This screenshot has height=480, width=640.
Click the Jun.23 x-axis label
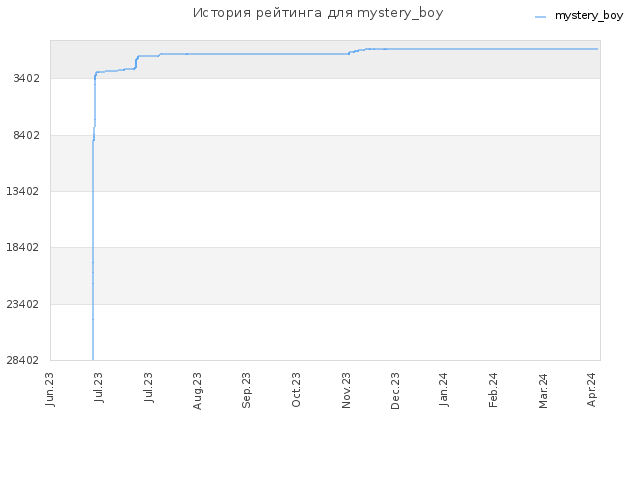49,389
